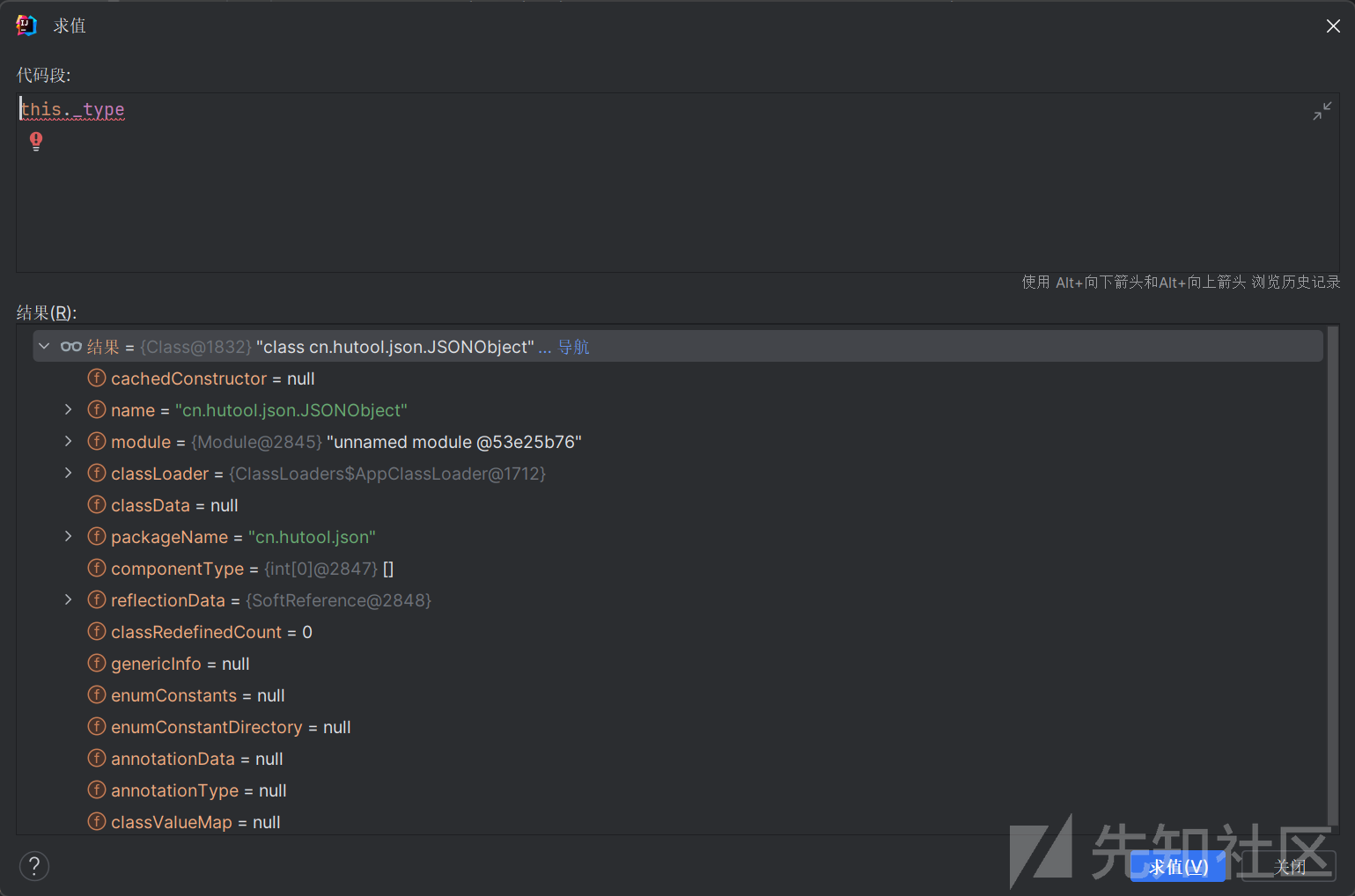Click the field icon of annotationData
The width and height of the screenshot is (1355, 896).
(x=97, y=759)
